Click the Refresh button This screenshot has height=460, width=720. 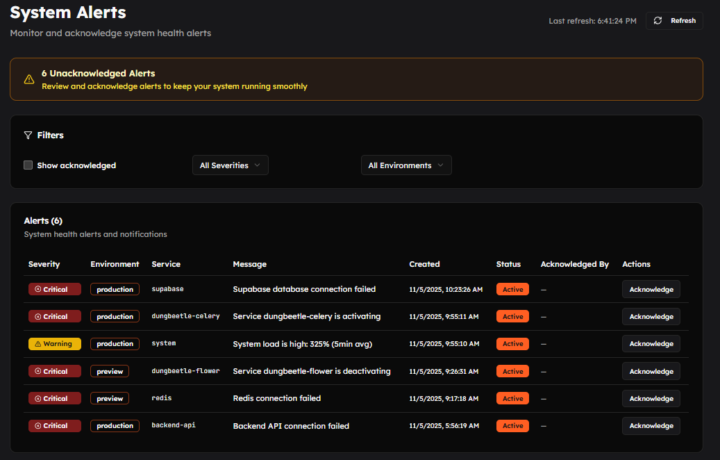(674, 21)
